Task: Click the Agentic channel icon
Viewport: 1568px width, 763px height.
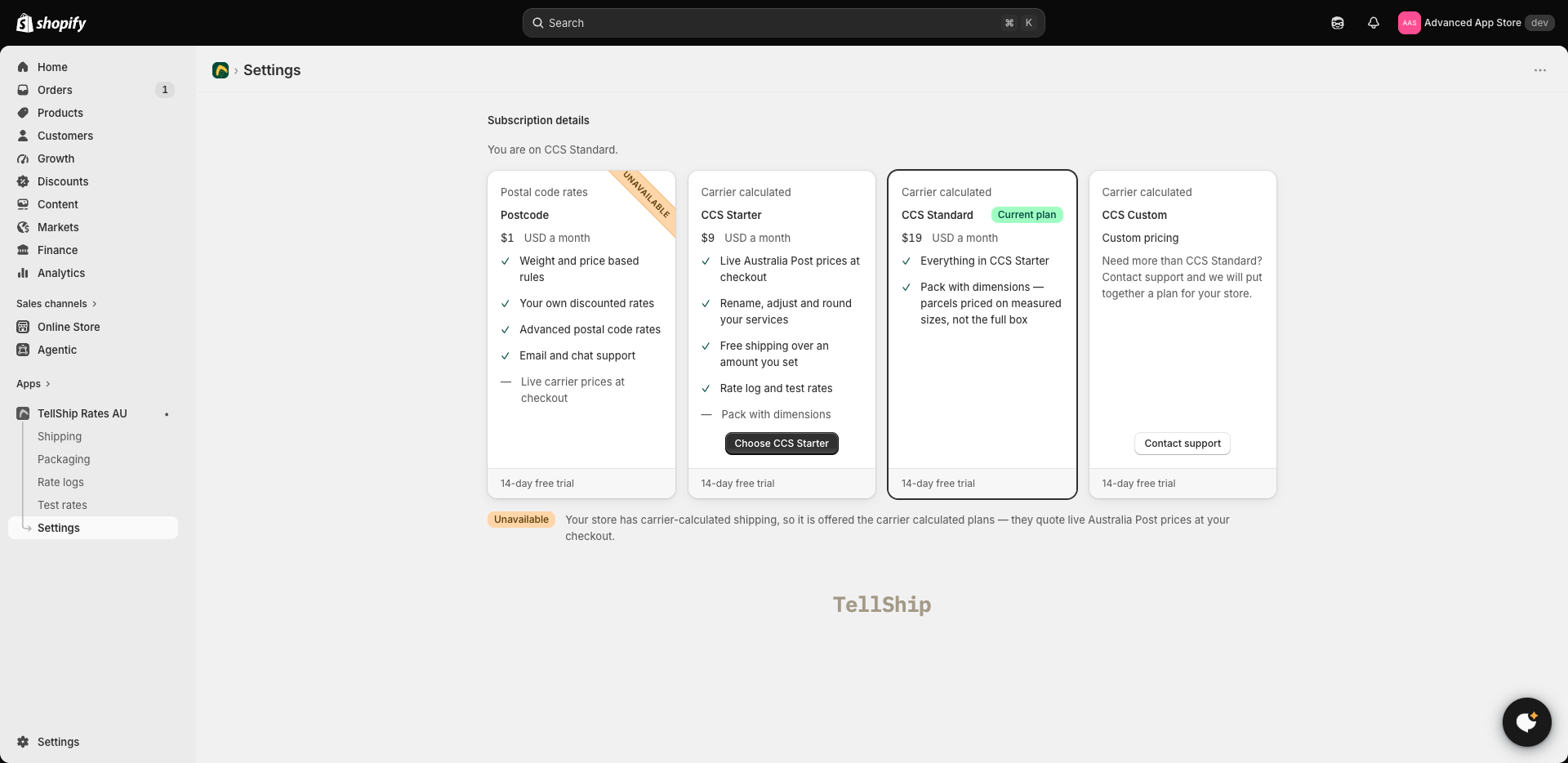Action: (23, 350)
